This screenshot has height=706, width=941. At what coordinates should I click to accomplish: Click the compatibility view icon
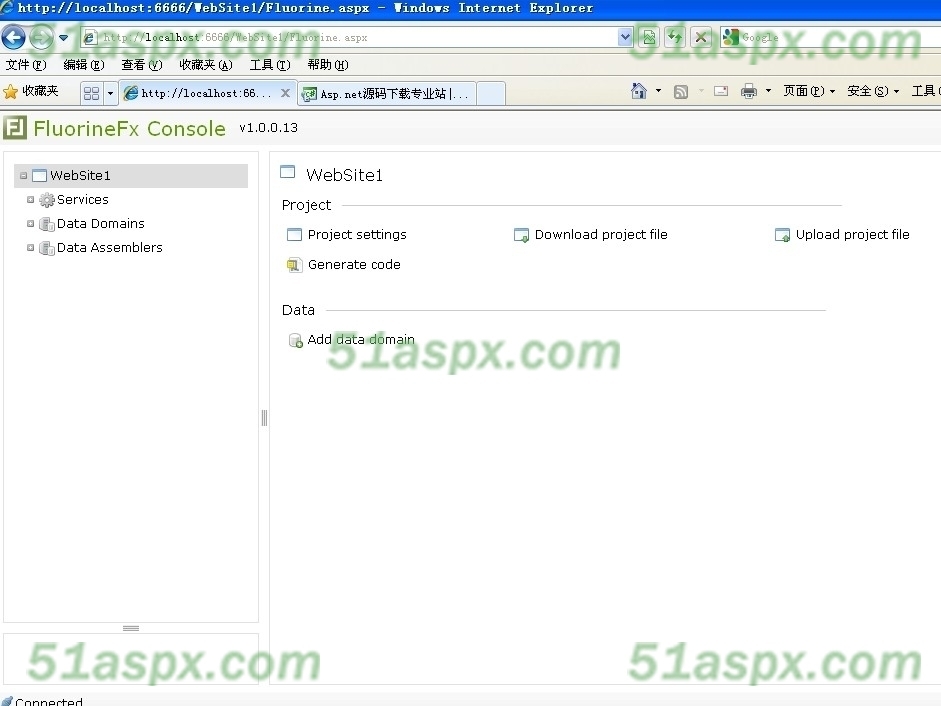point(649,37)
